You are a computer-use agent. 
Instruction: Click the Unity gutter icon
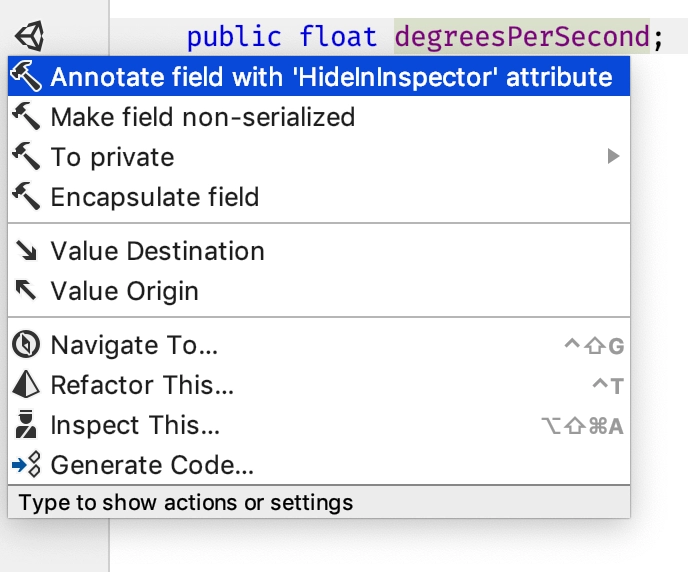(x=30, y=36)
